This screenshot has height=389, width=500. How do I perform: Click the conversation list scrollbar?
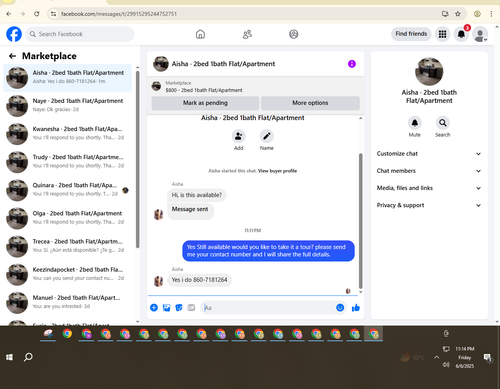pos(137,159)
